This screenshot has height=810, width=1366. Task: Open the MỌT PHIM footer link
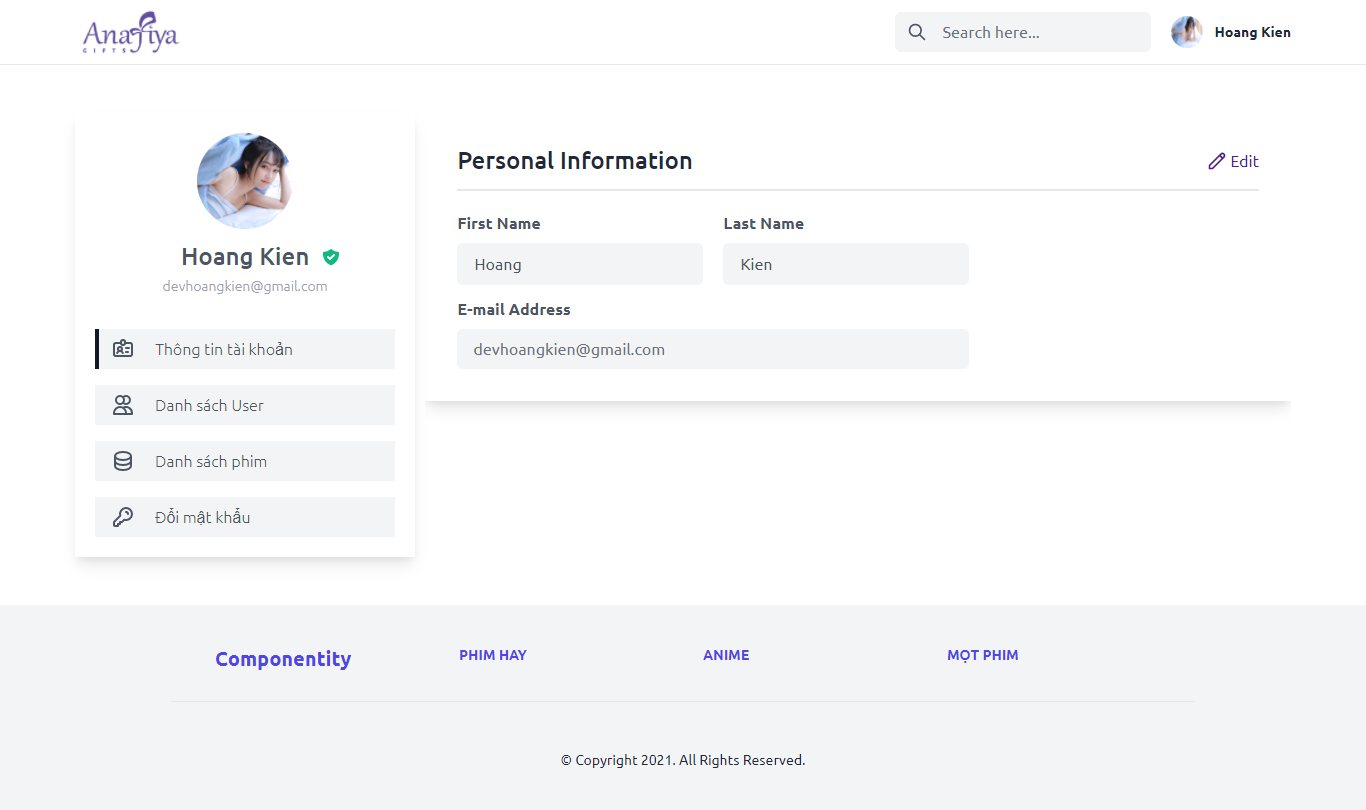[983, 655]
